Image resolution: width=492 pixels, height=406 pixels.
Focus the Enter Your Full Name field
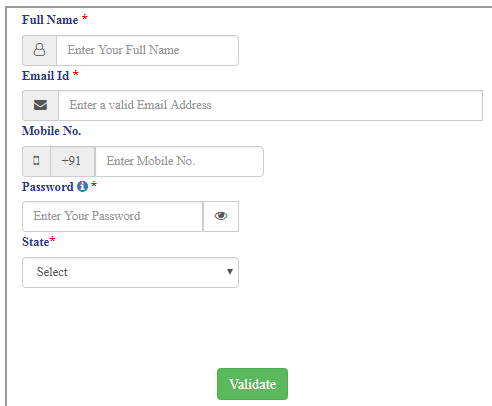[147, 50]
